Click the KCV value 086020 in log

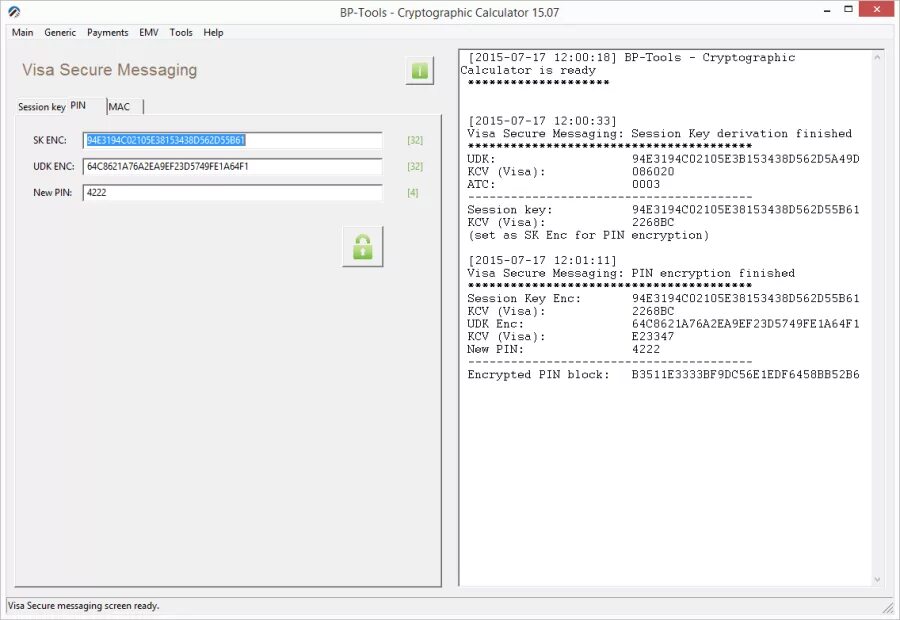[x=653, y=172]
